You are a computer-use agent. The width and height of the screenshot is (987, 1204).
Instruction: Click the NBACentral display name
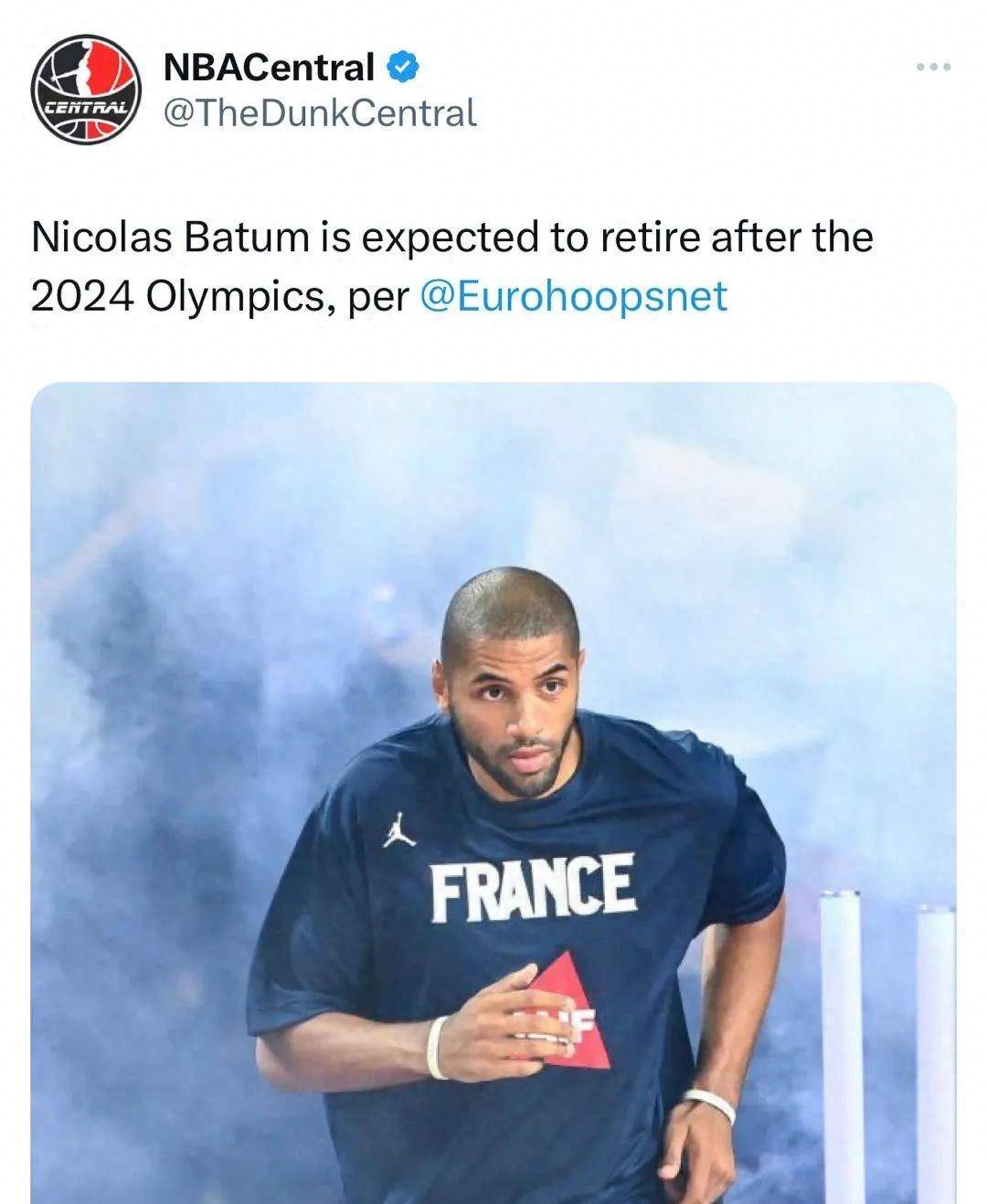[x=269, y=67]
